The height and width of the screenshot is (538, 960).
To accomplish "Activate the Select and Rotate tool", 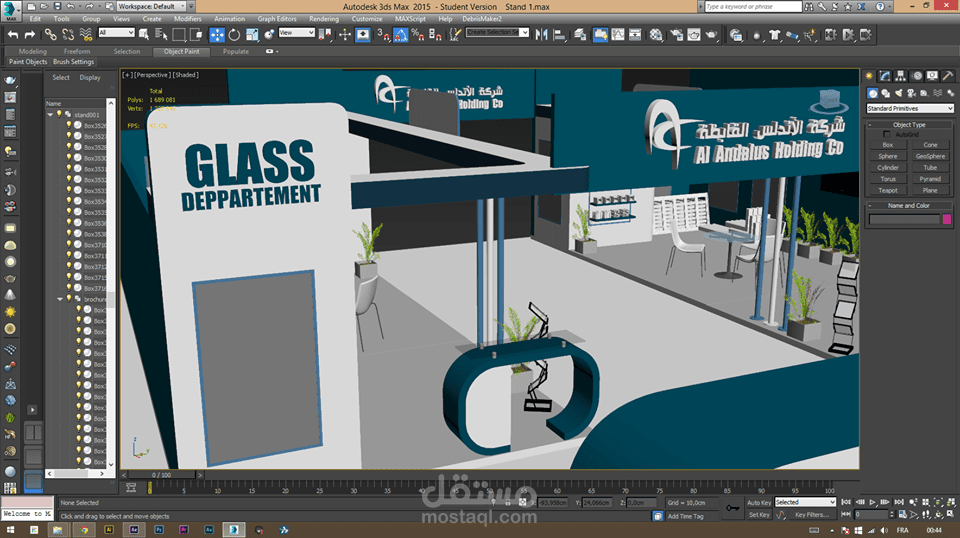I will click(x=234, y=35).
